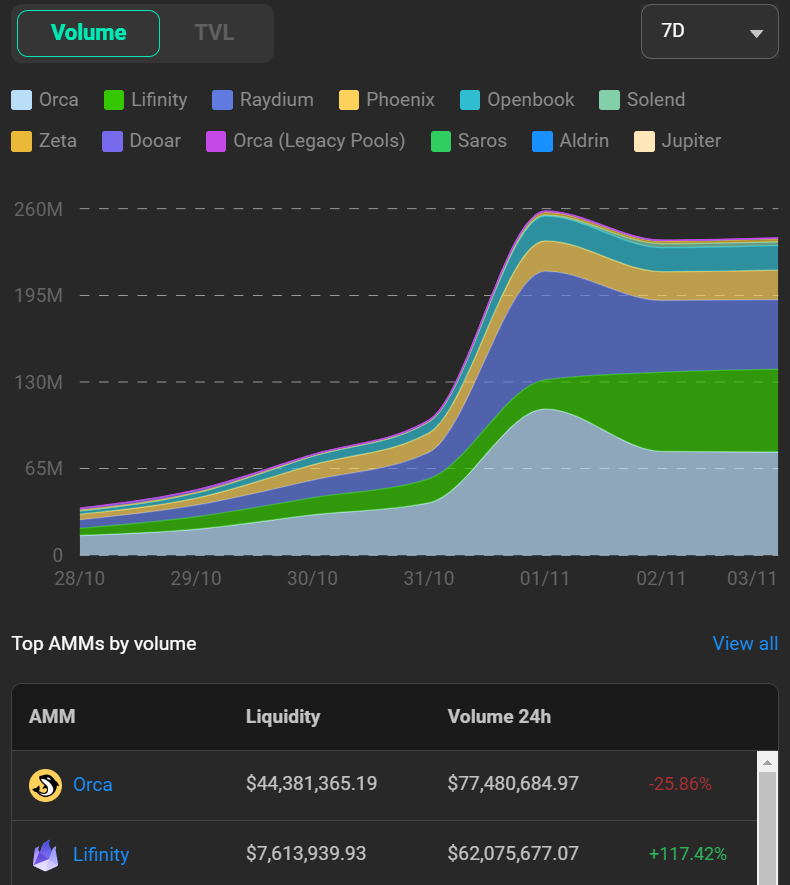The image size is (790, 885).
Task: Click the Volume 24h column header
Action: [499, 717]
